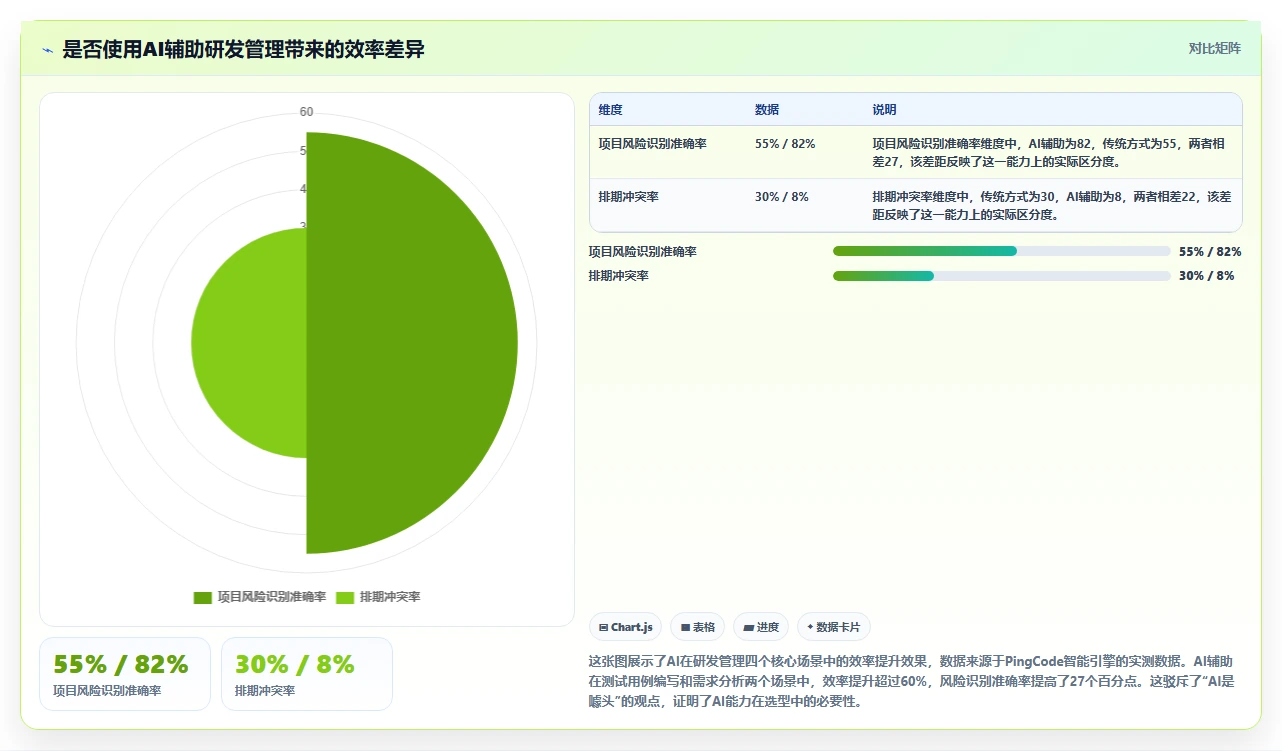Select the 数据卡片 tag
This screenshot has height=751, width=1282.
coord(833,627)
